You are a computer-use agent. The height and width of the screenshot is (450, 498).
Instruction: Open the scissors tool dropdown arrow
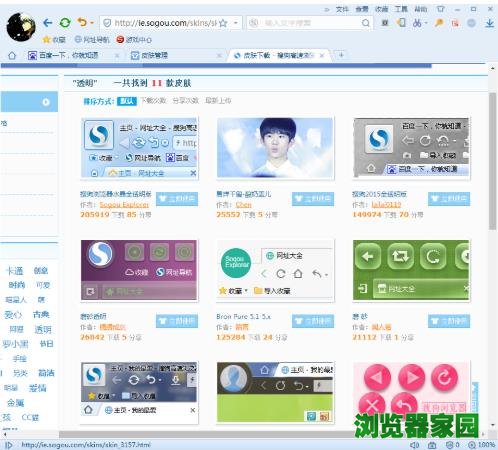426,23
